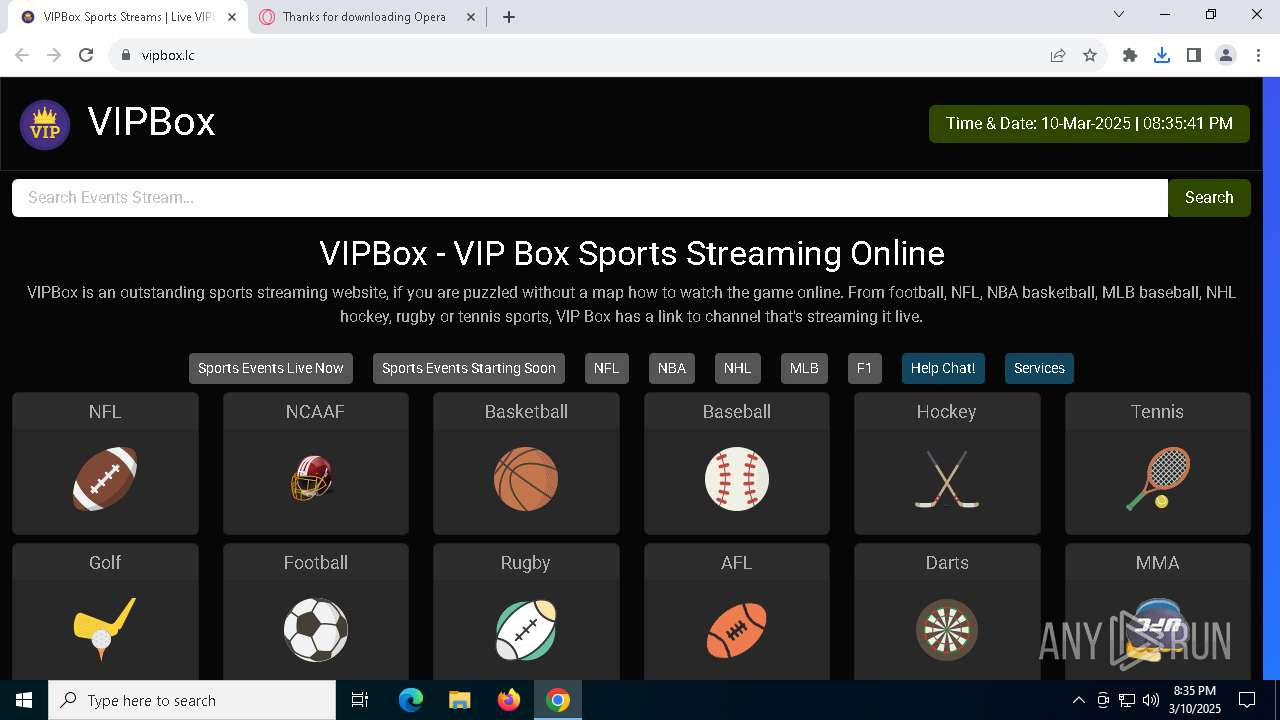This screenshot has height=720, width=1280.
Task: Open the MLB quick link button
Action: 804,368
